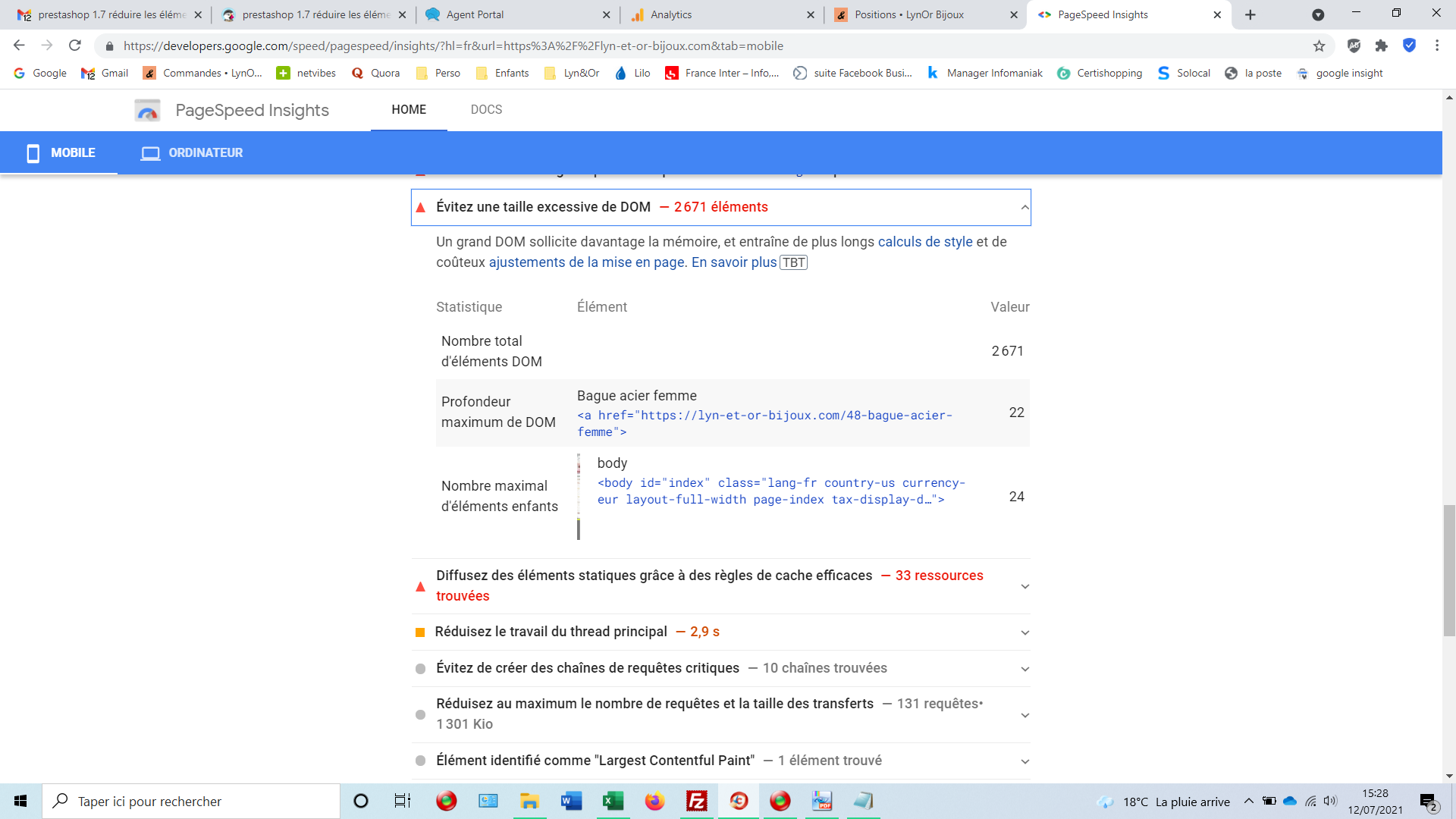Open the la poste bookmark
The height and width of the screenshot is (819, 1456).
(x=1254, y=73)
